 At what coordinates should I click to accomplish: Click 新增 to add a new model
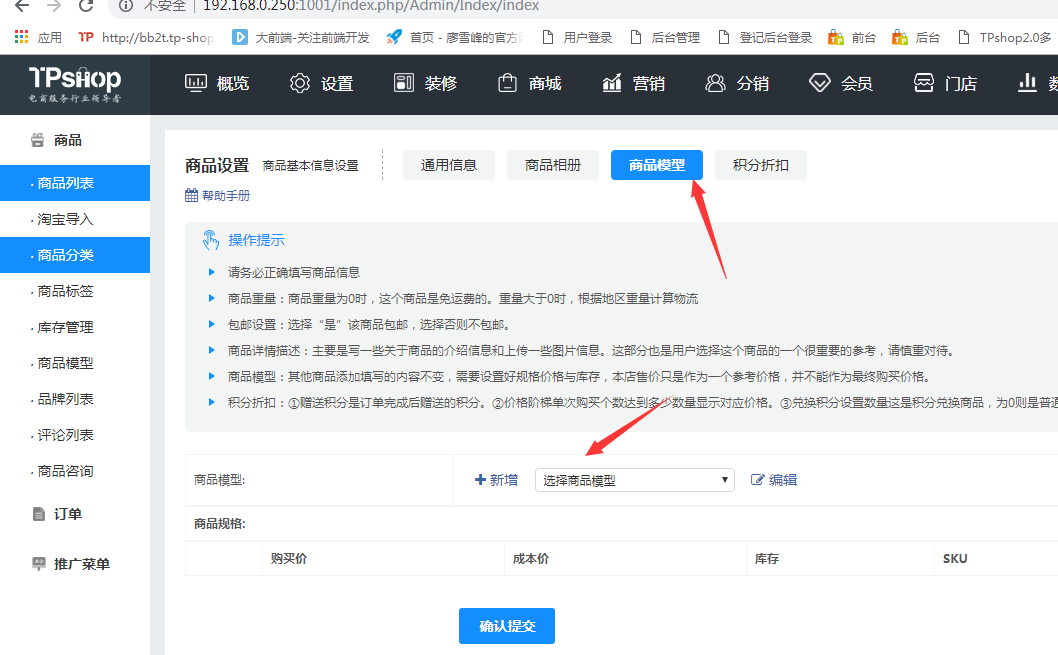495,480
